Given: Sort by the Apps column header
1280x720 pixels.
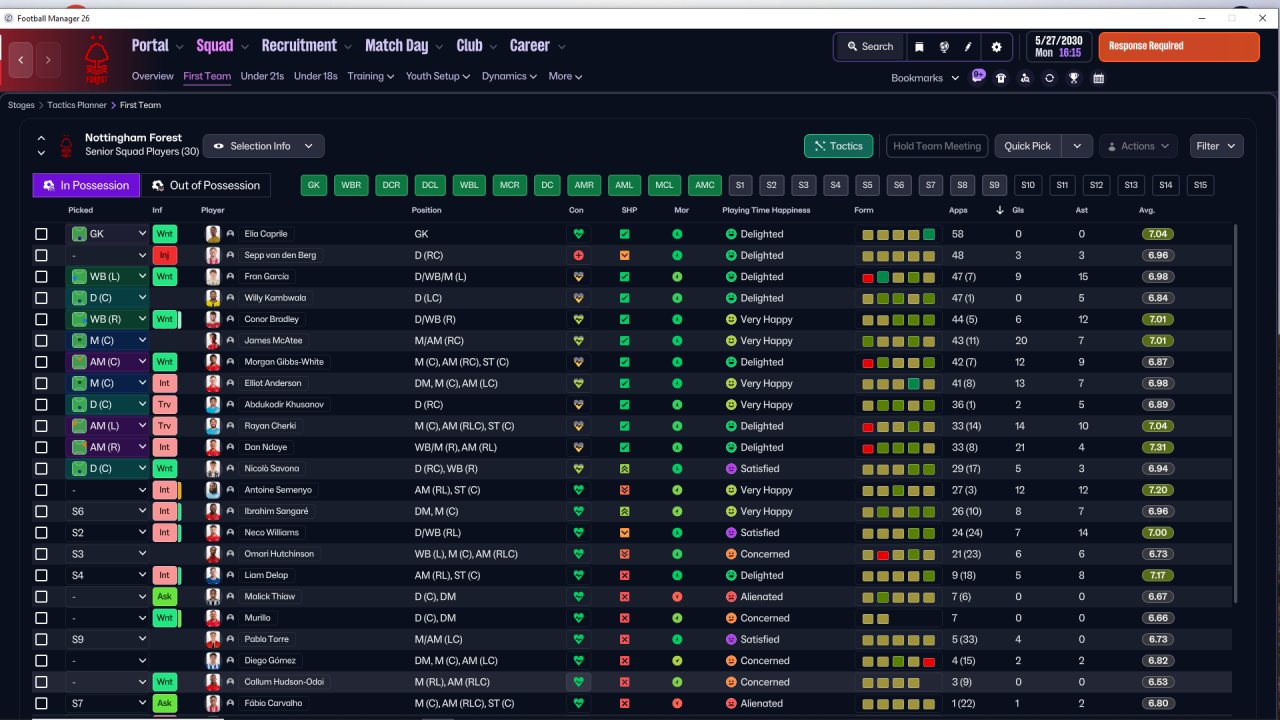Looking at the screenshot, I should point(958,210).
